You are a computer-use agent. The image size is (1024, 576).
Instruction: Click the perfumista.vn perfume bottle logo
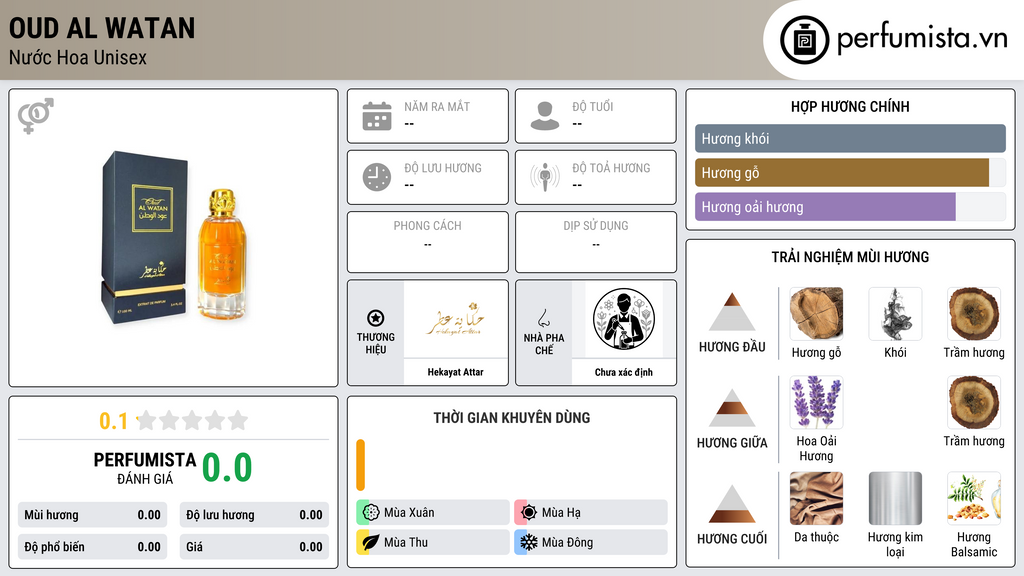805,40
